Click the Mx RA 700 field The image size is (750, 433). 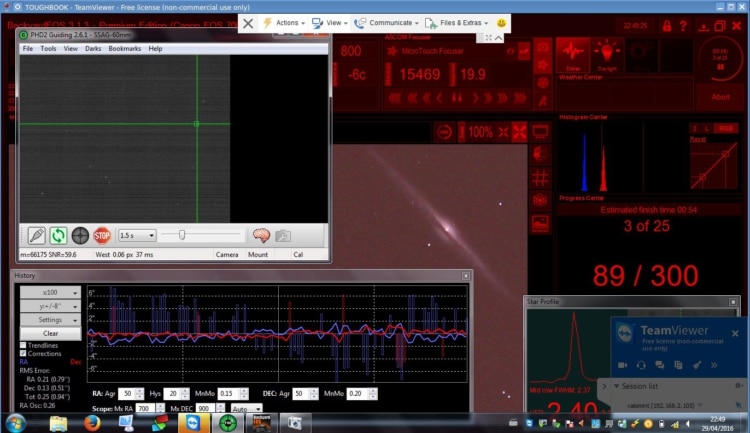tap(144, 409)
